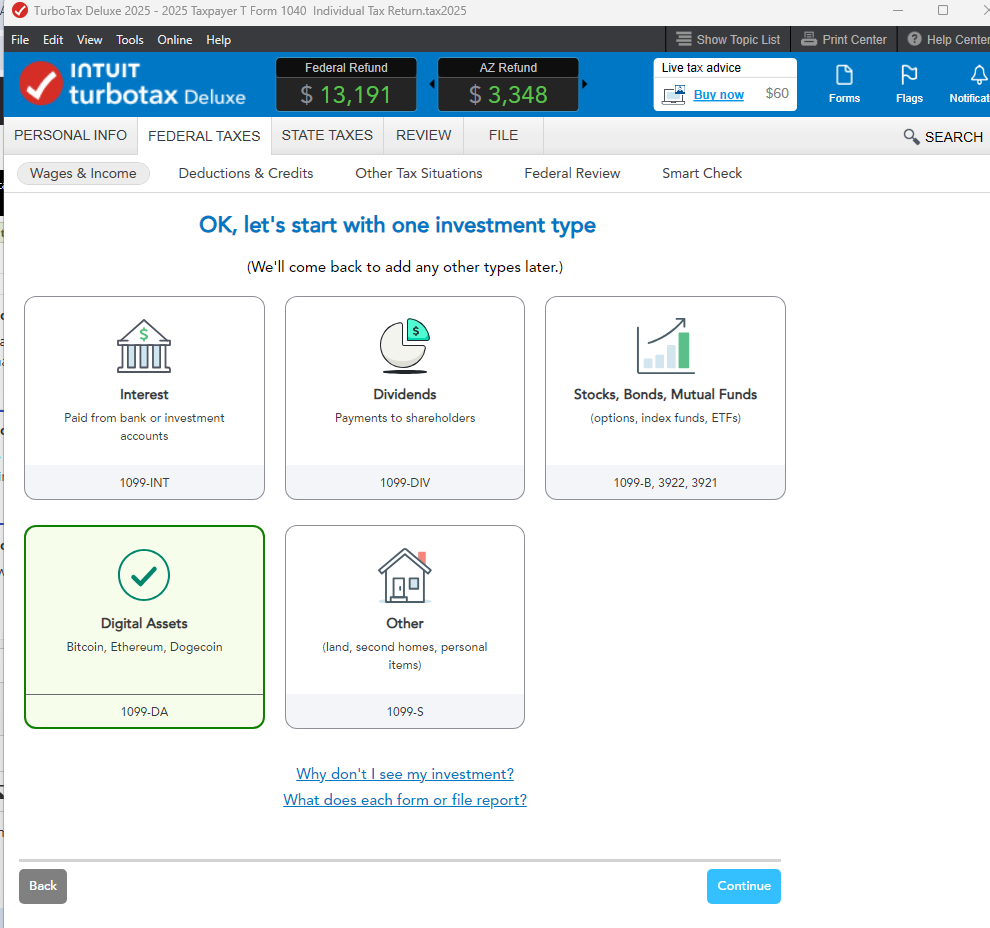The image size is (990, 928).
Task: Open Forms view icon
Action: pos(844,77)
